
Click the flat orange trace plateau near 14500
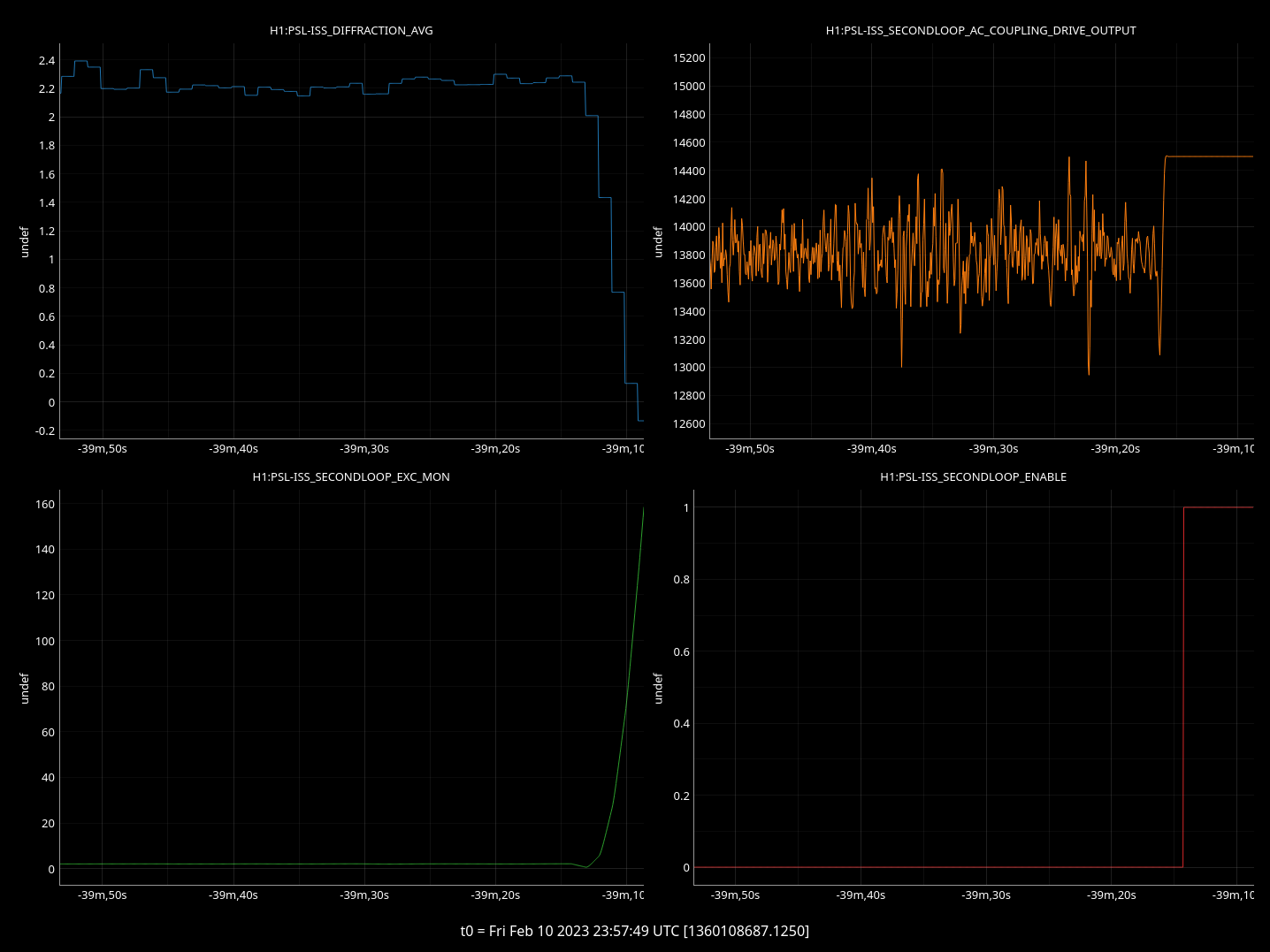click(x=1212, y=156)
